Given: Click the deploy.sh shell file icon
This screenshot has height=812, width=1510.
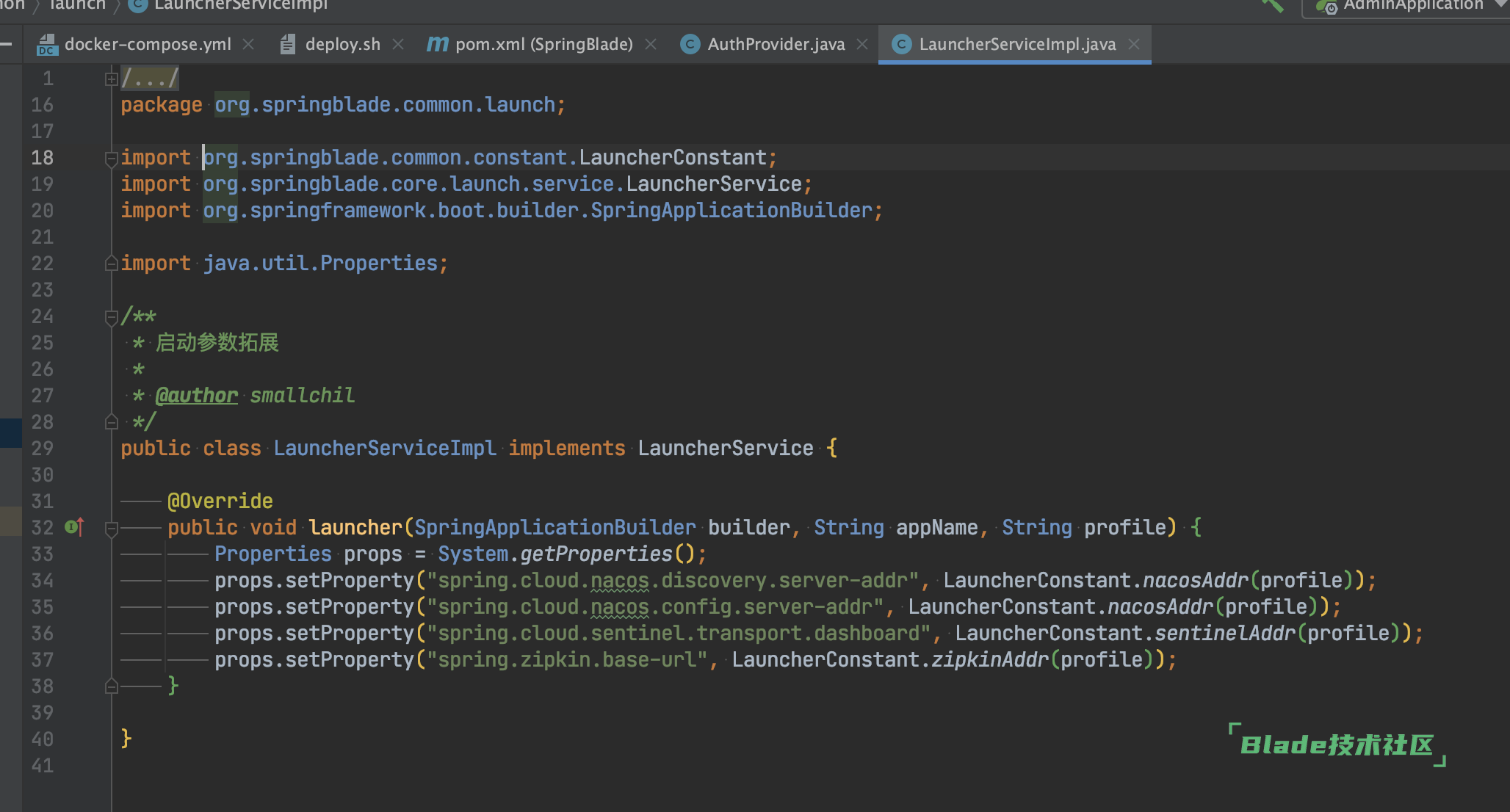Looking at the screenshot, I should coord(288,45).
